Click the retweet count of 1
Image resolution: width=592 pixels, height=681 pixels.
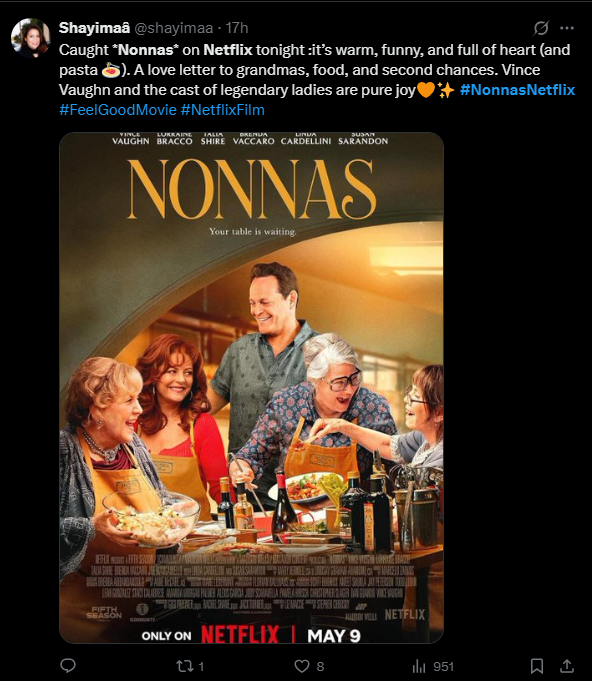[x=201, y=666]
